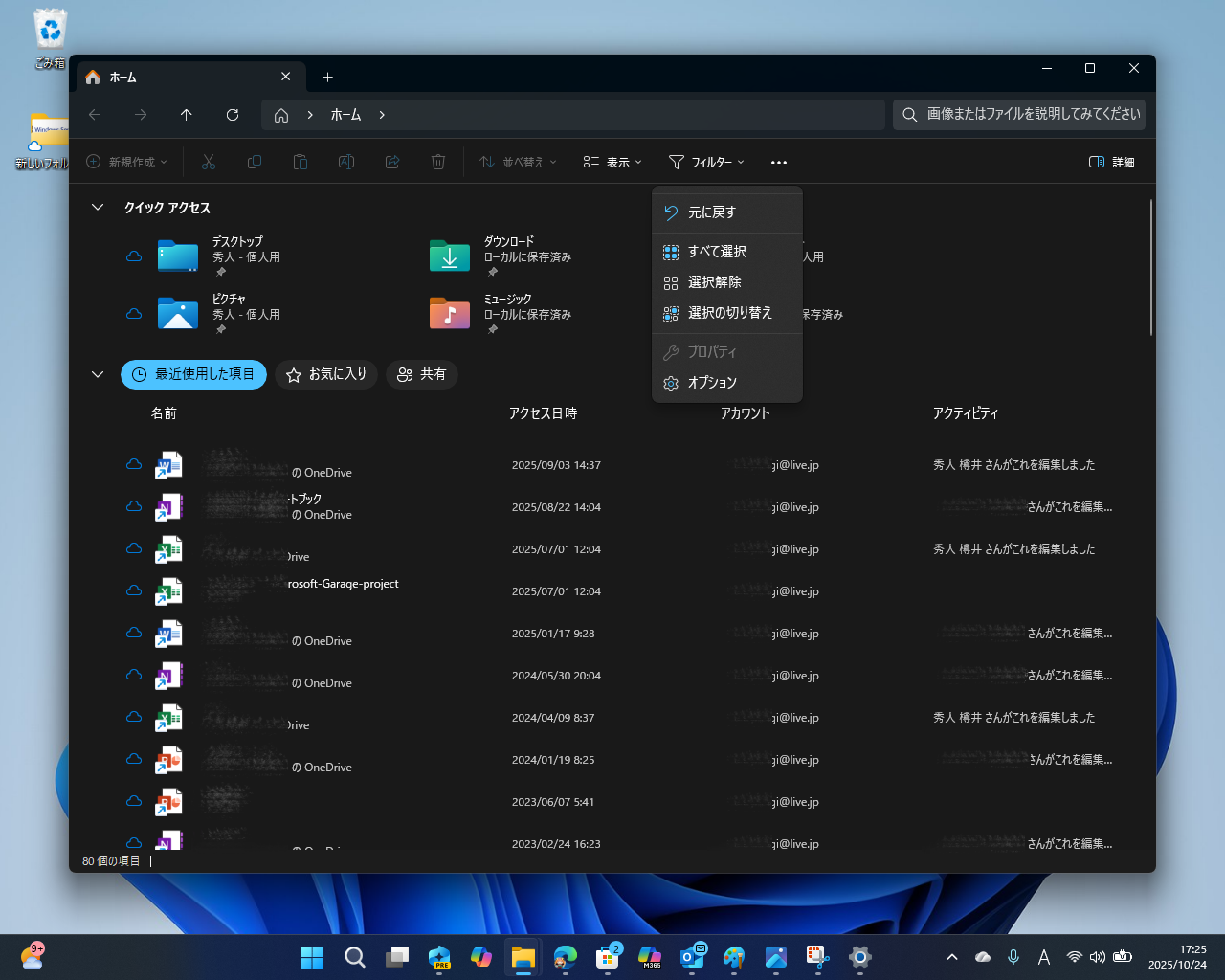Open the 新規作成 dropdown

[x=127, y=163]
